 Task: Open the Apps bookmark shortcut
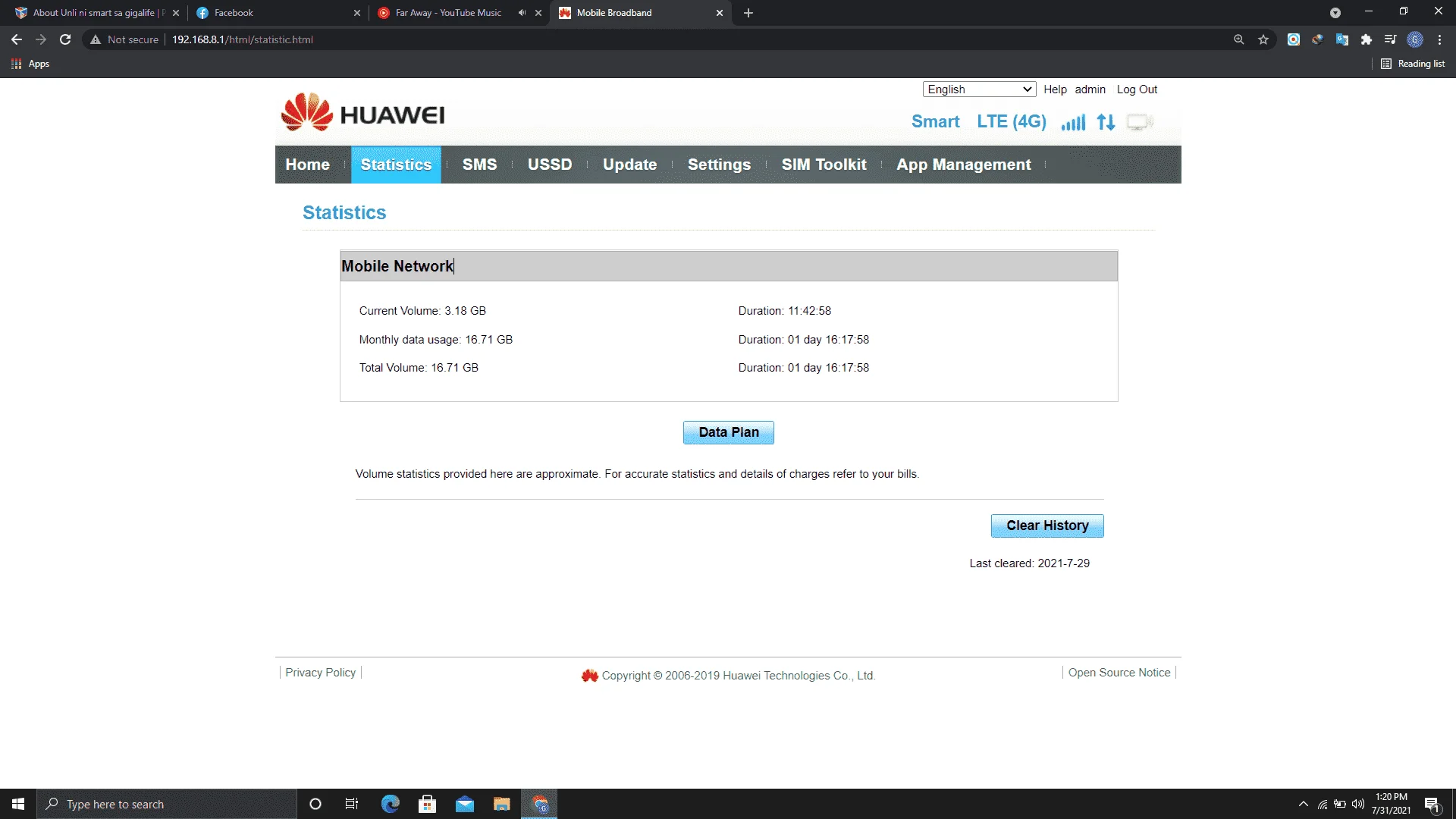(x=30, y=64)
